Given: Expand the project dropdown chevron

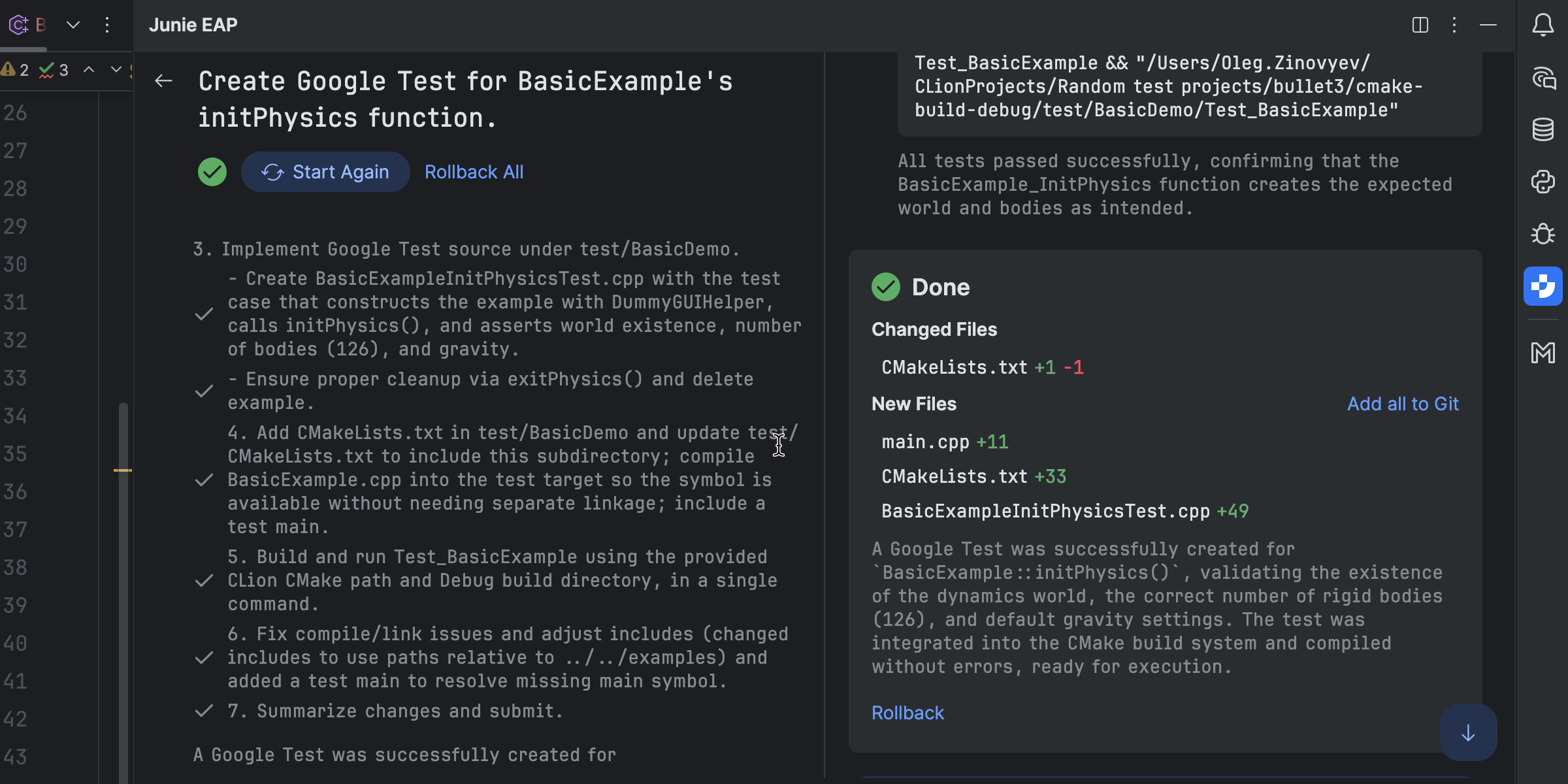Looking at the screenshot, I should tap(73, 25).
